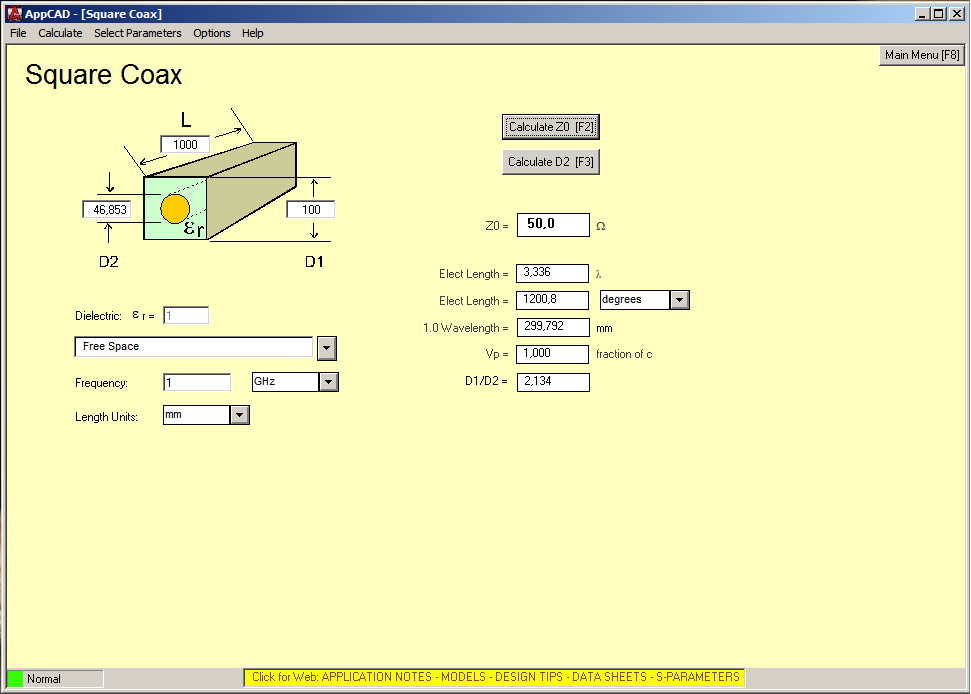Open the File menu

(18, 33)
